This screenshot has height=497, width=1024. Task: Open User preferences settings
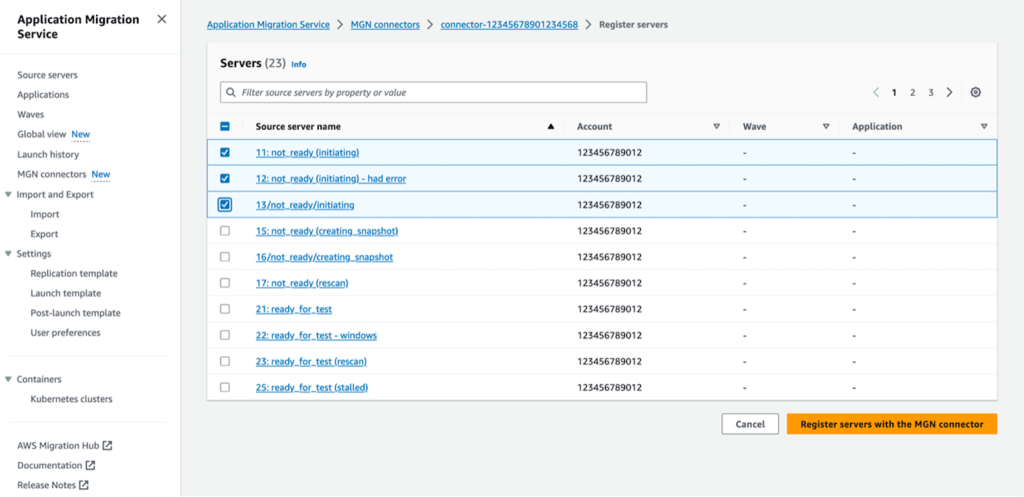click(65, 332)
